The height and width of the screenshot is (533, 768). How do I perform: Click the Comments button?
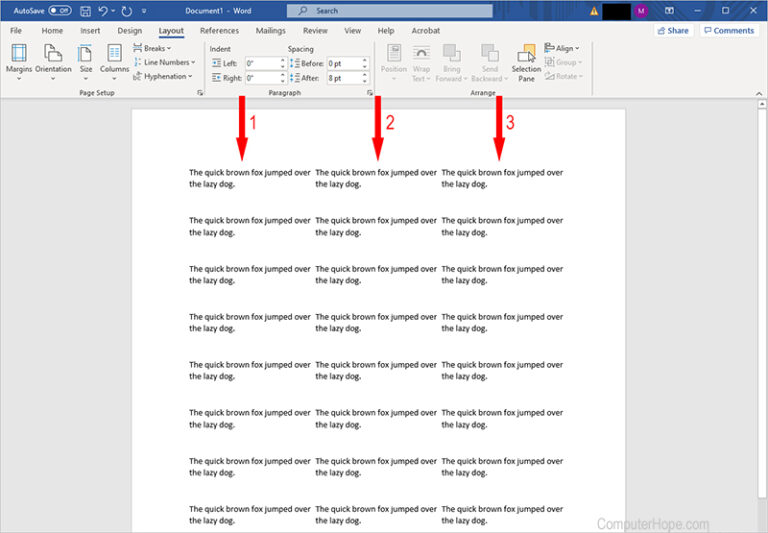(728, 31)
